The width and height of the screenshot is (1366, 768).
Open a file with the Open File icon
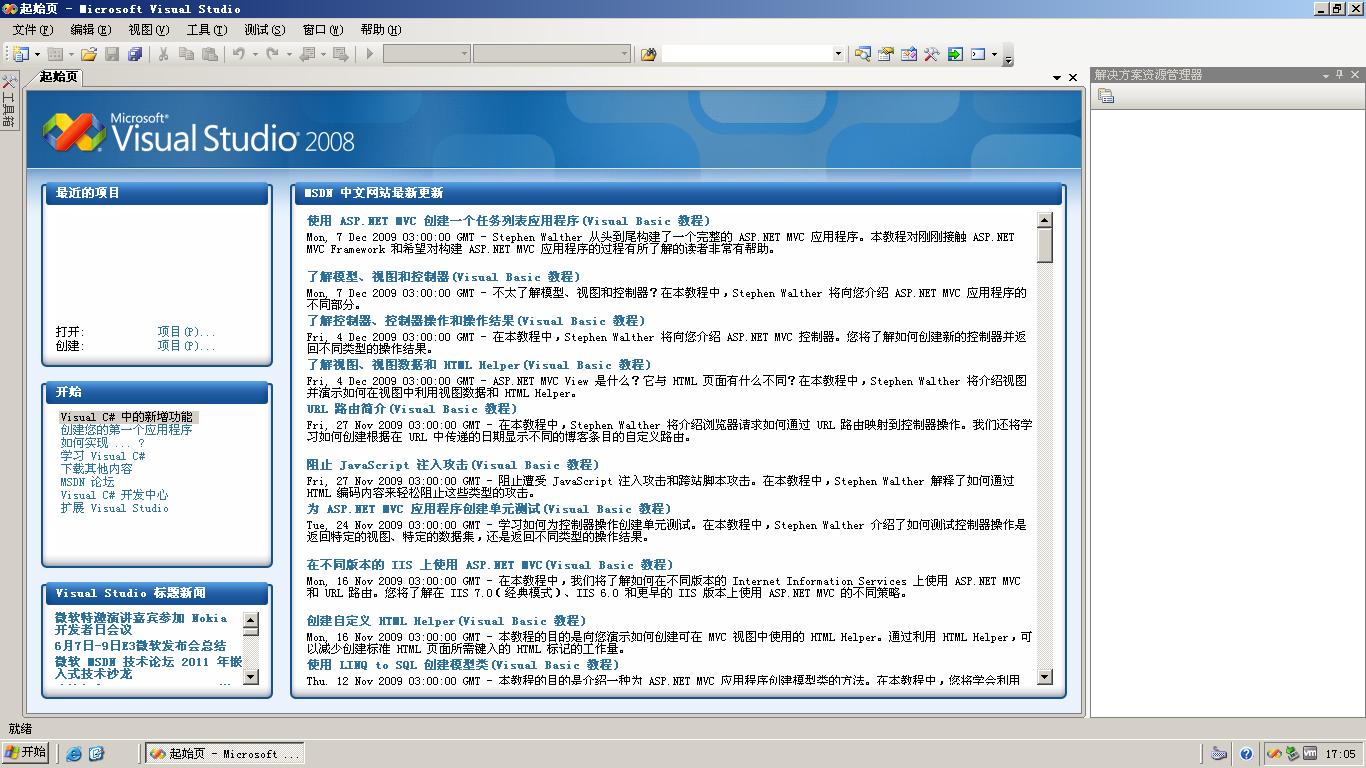coord(88,54)
